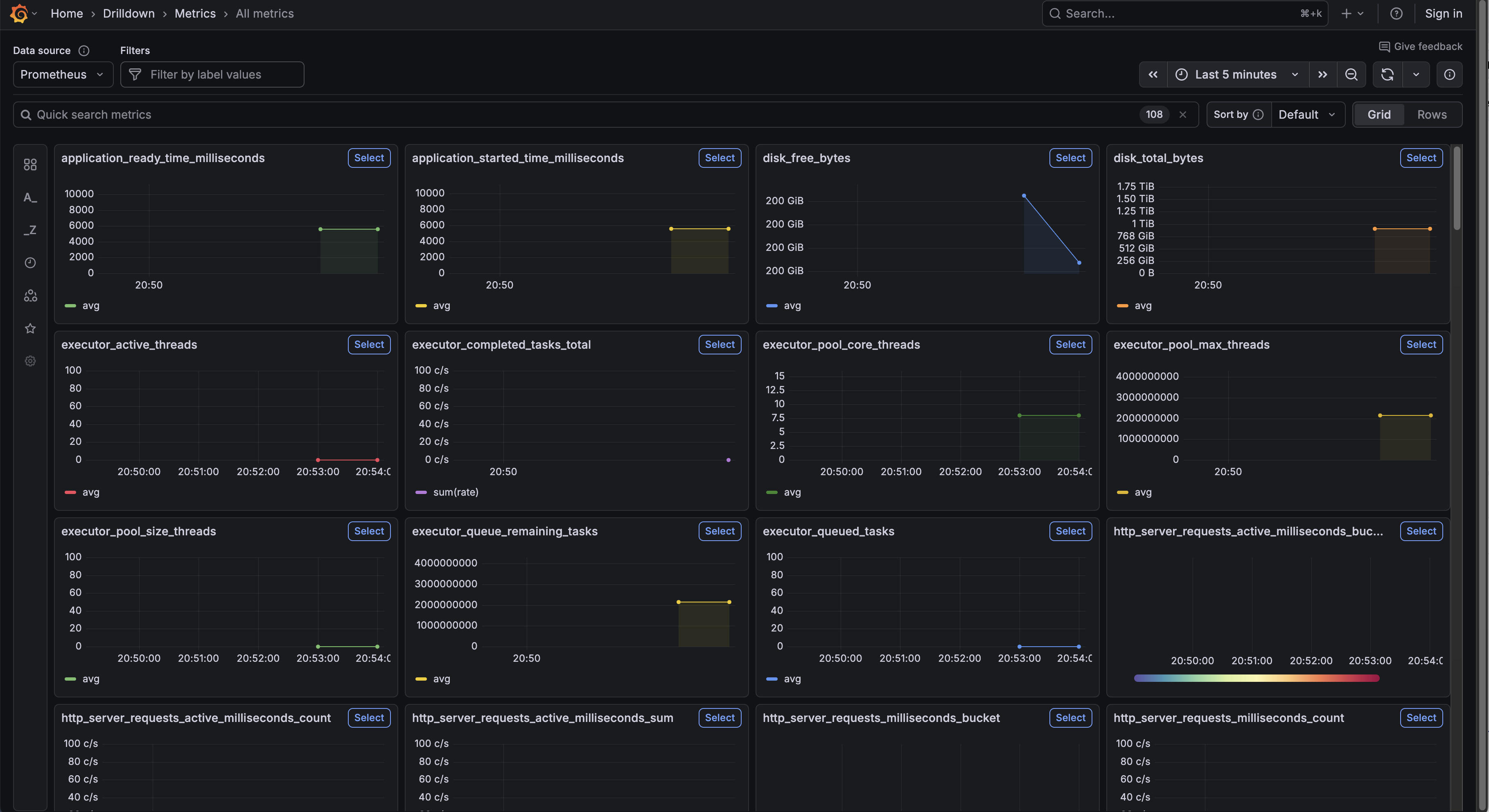Click the Give feedback link

pyautogui.click(x=1420, y=46)
